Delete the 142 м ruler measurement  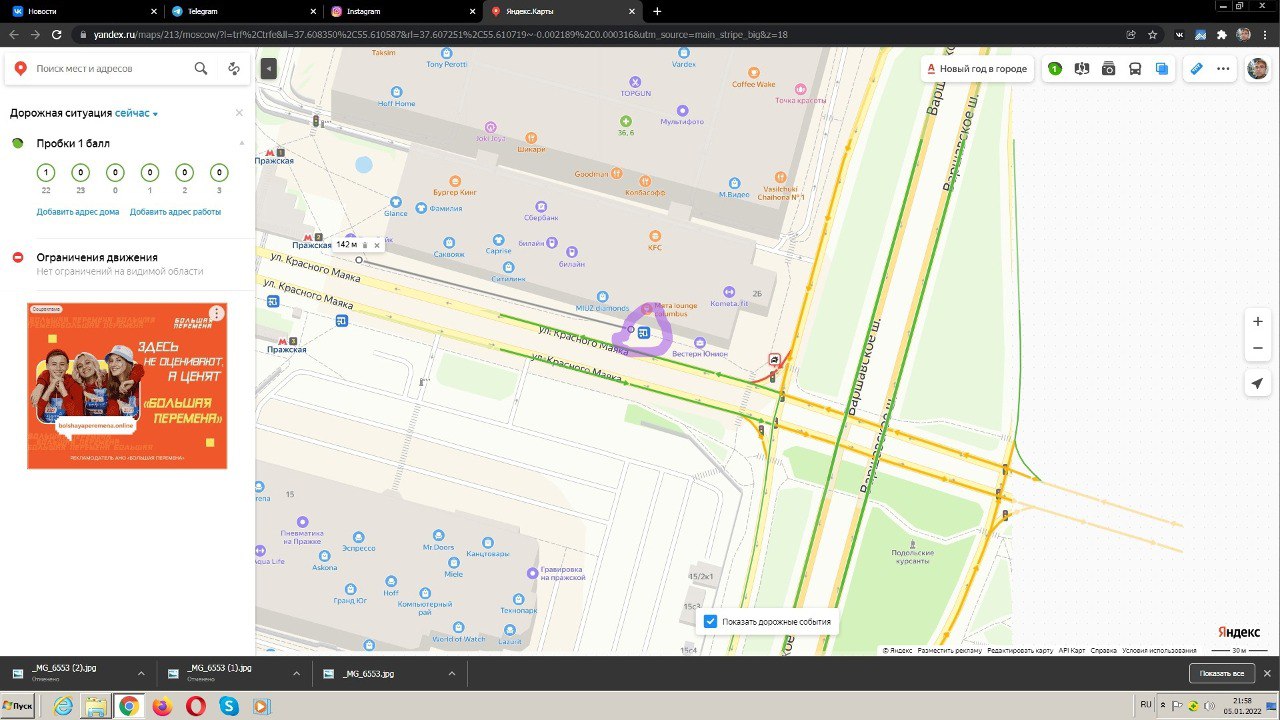click(365, 244)
